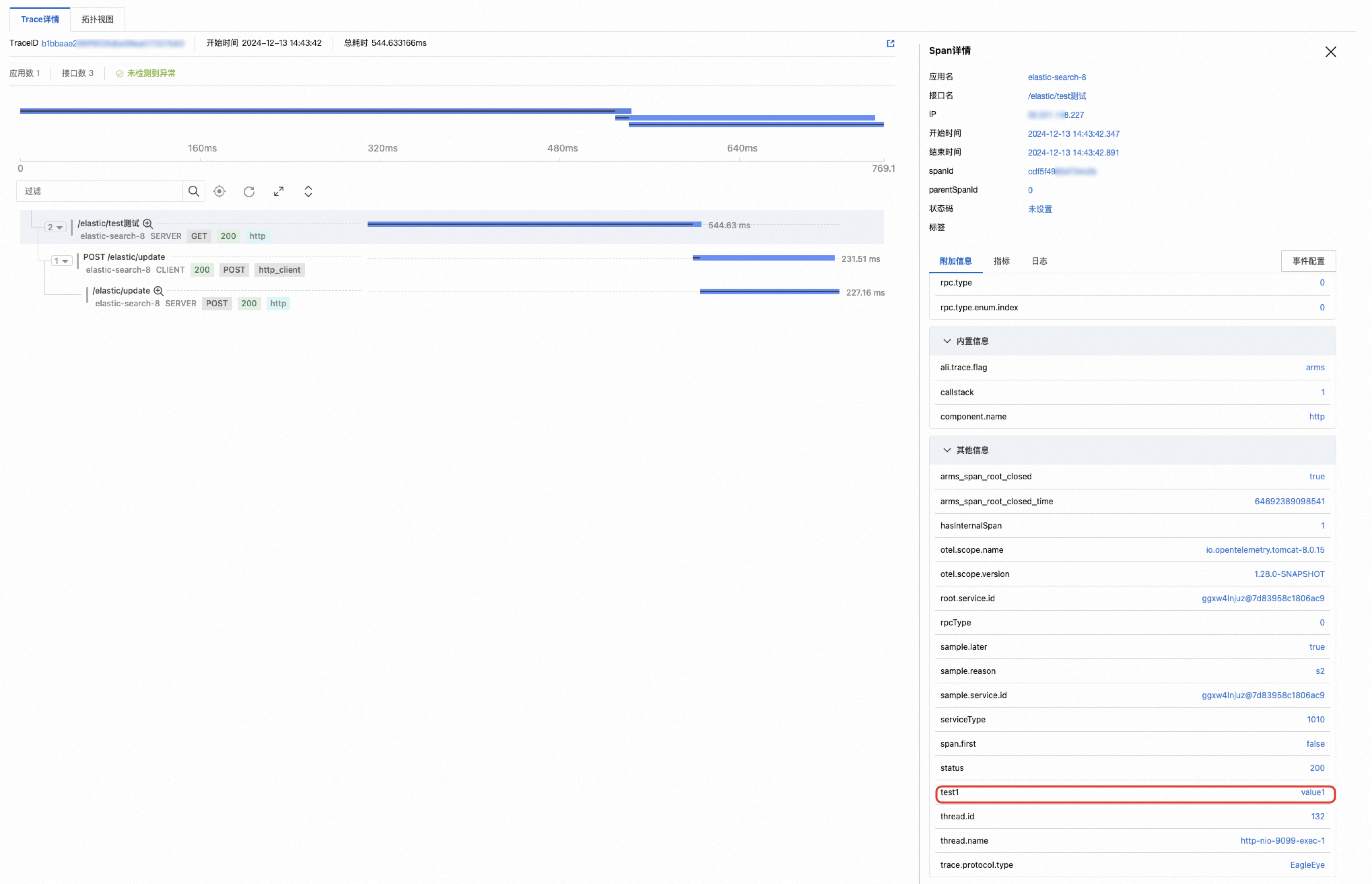Open the 日志 tab in span details
Image resolution: width=1372 pixels, height=884 pixels.
tap(1039, 261)
